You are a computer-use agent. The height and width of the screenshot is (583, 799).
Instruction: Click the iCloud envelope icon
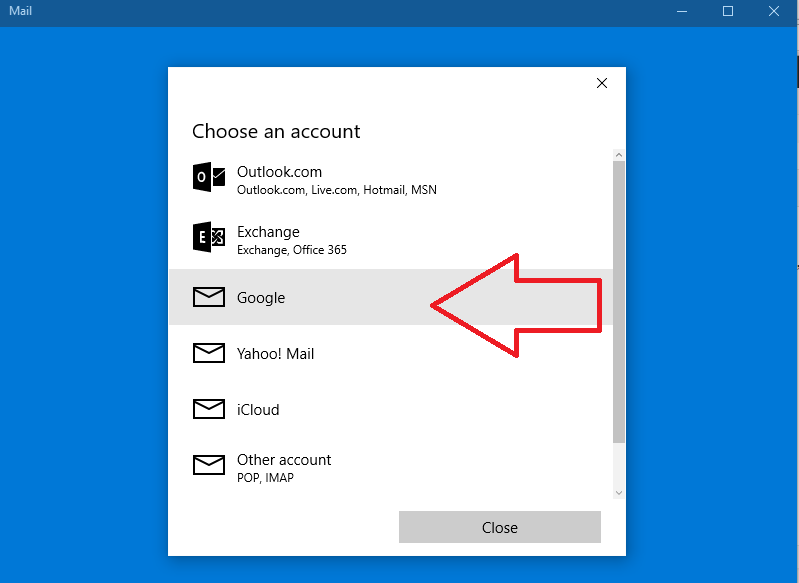pos(209,409)
